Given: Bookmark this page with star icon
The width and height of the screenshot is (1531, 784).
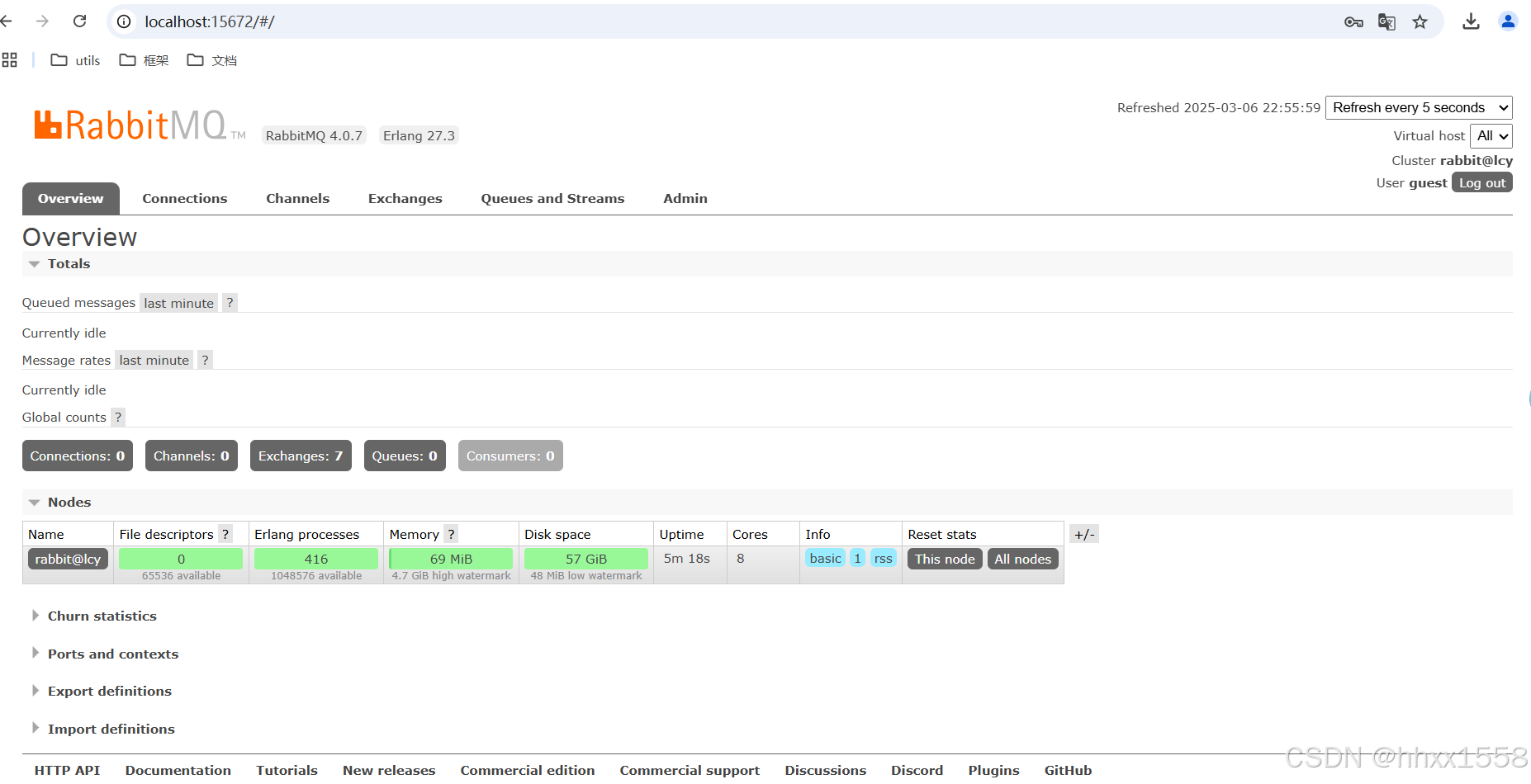Looking at the screenshot, I should (x=1420, y=22).
